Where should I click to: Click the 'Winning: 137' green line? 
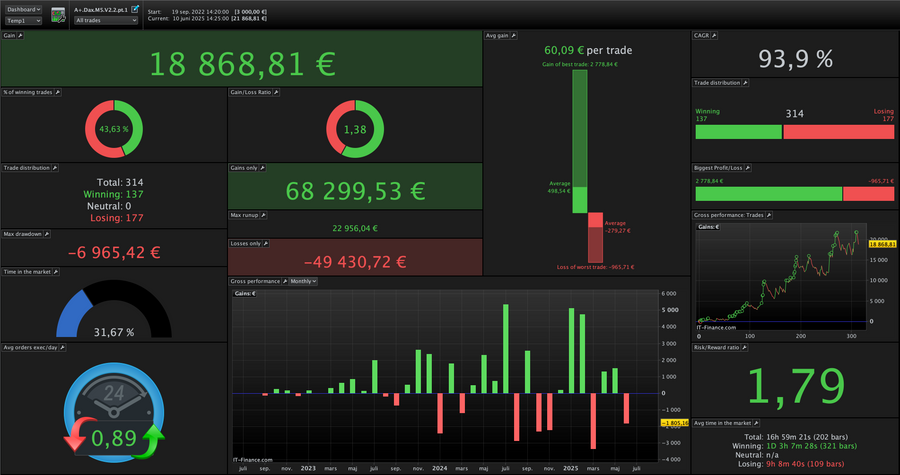pyautogui.click(x=114, y=194)
